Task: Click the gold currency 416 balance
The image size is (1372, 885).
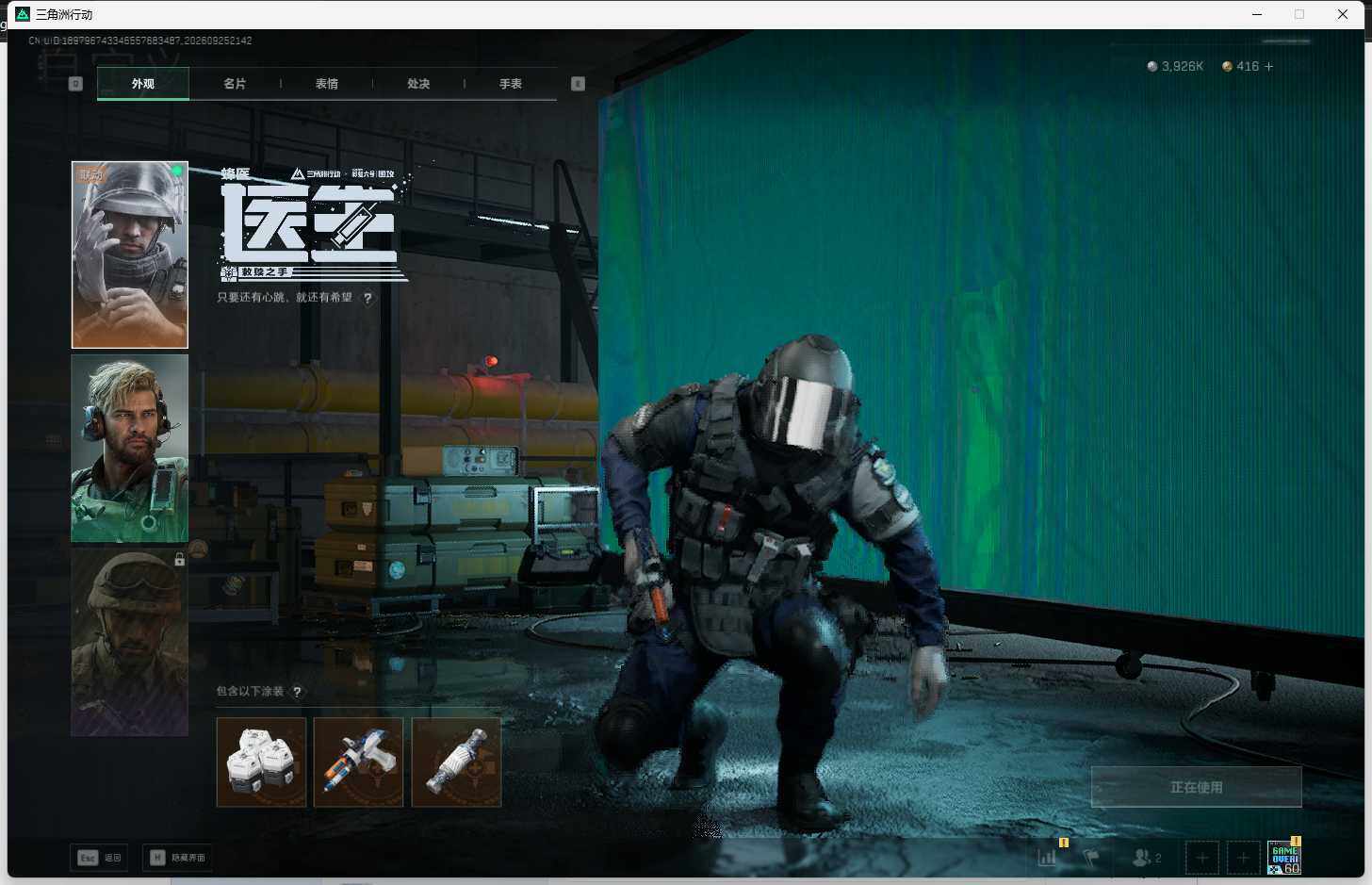Action: click(1240, 66)
